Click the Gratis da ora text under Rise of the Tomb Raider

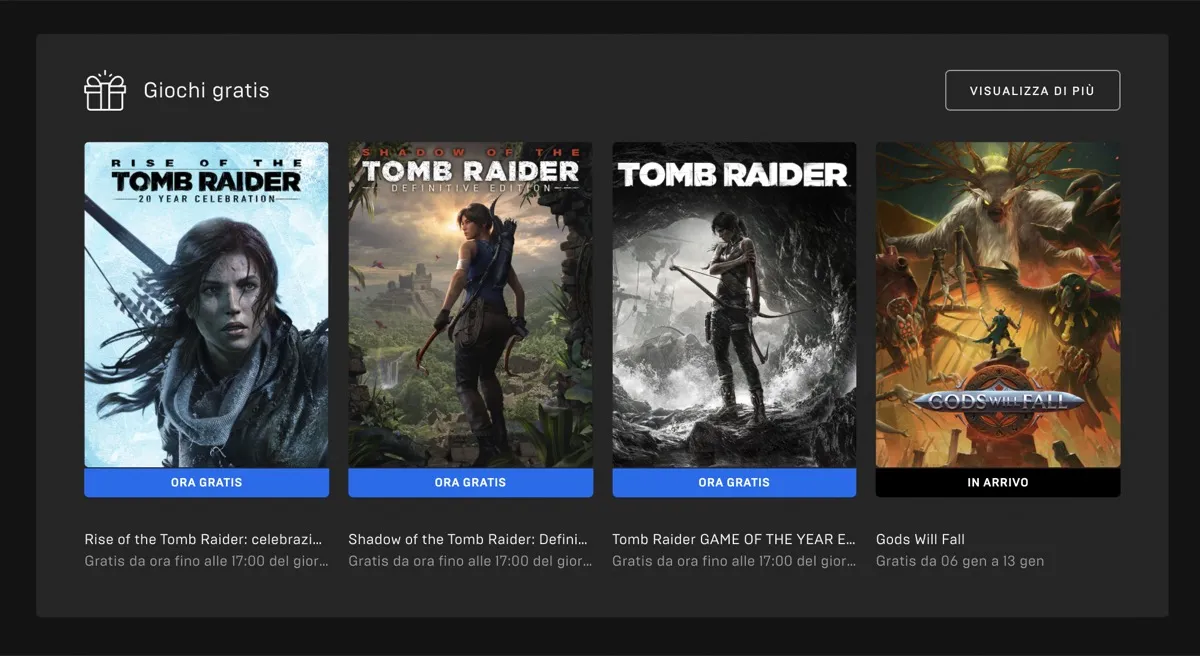coord(203,561)
